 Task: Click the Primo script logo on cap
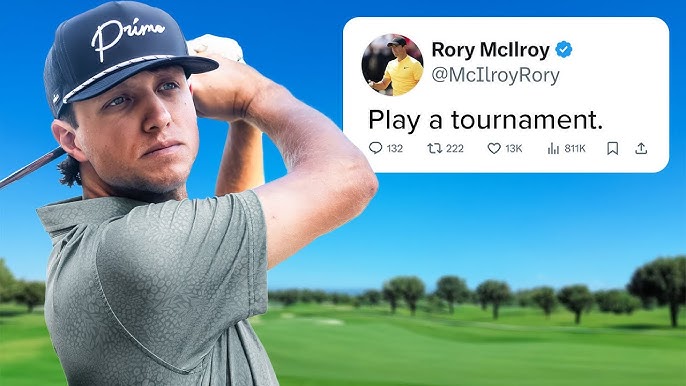click(127, 37)
